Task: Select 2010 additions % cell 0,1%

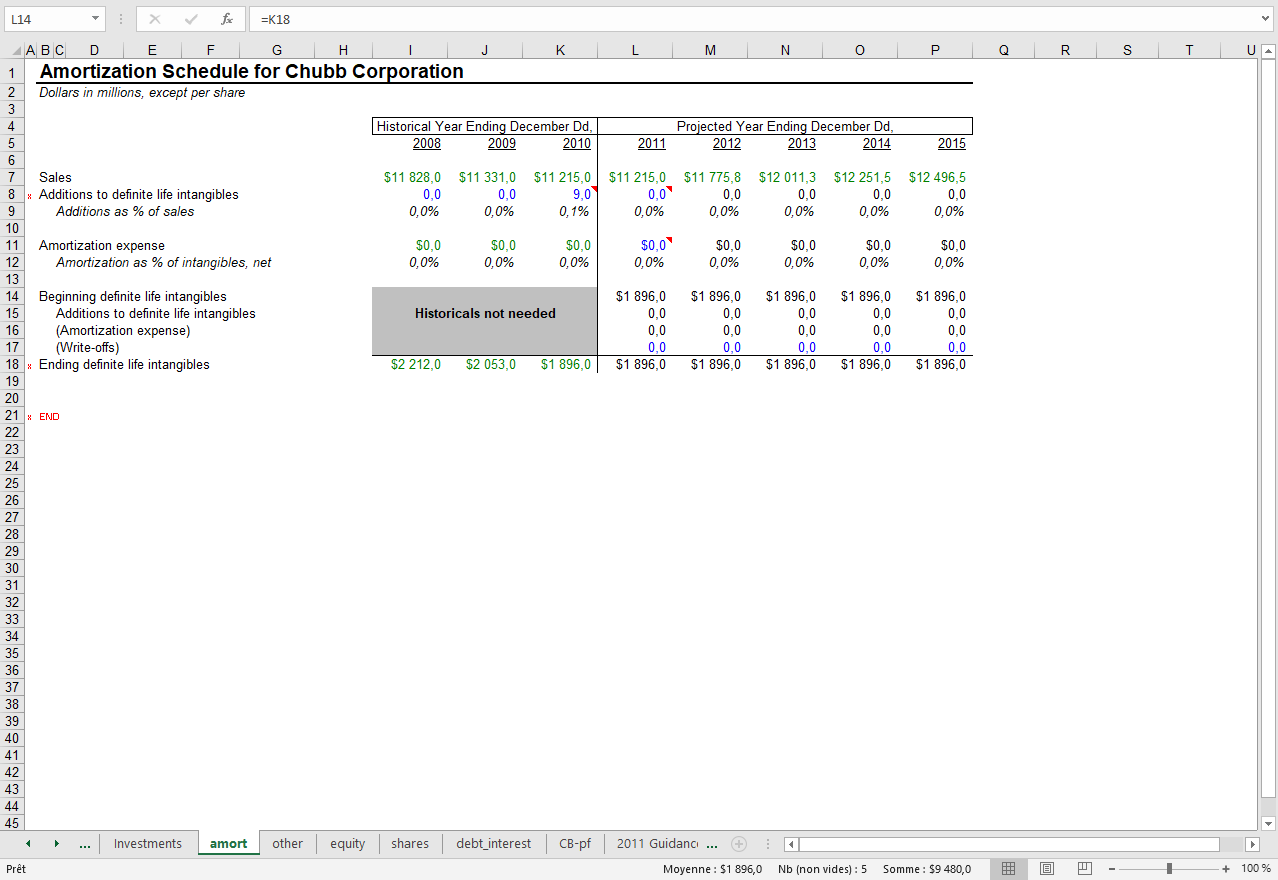Action: (560, 211)
